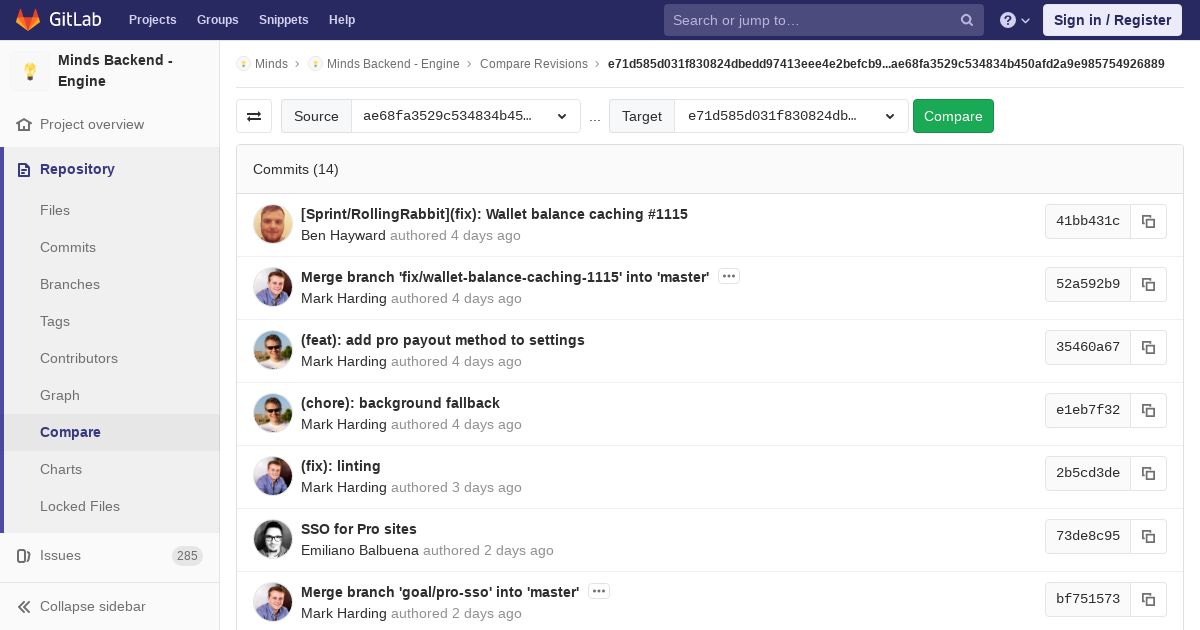Click avatar on background fallback commit

pos(273,413)
